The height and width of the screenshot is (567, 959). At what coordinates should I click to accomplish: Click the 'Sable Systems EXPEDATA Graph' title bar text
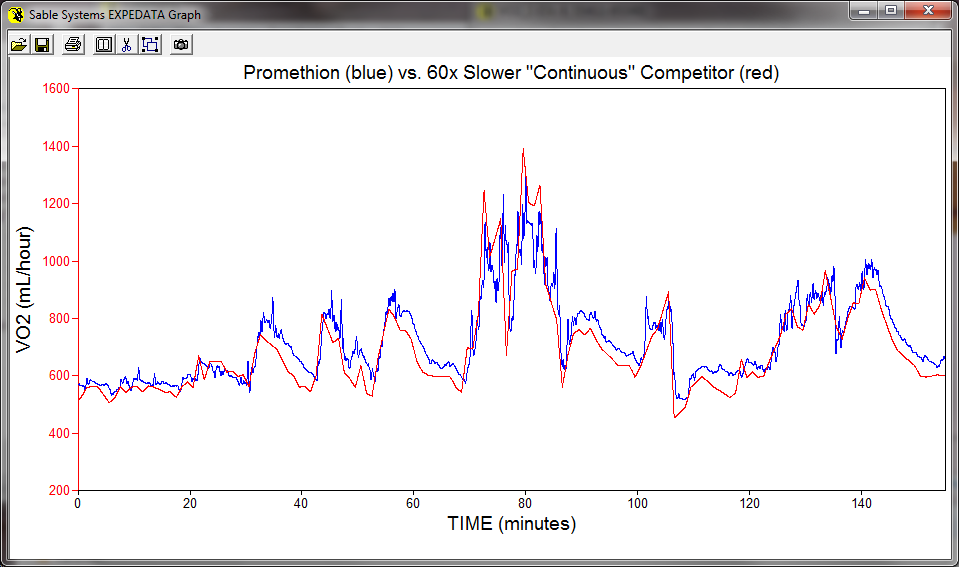tap(115, 15)
